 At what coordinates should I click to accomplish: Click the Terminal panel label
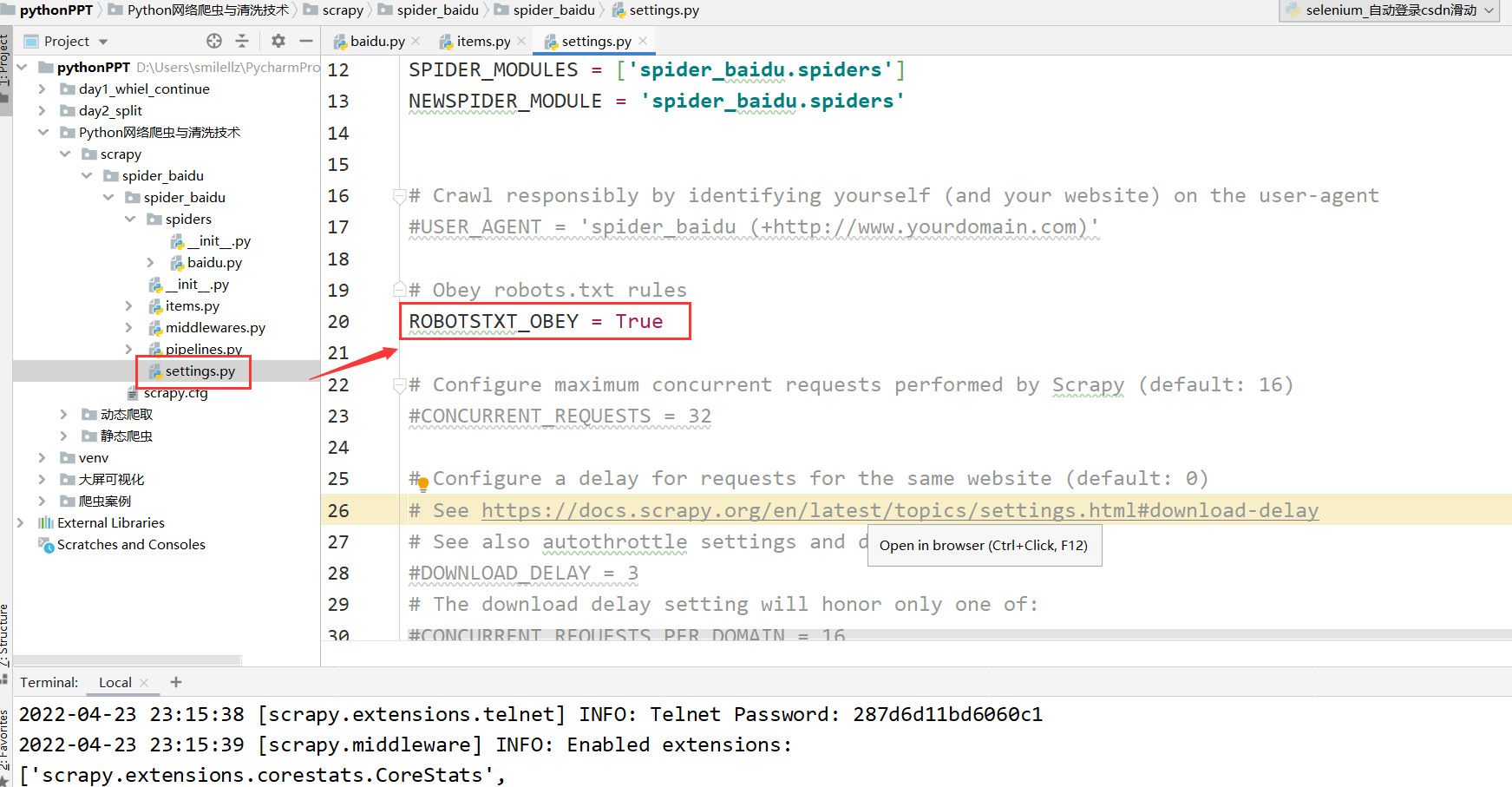pyautogui.click(x=49, y=682)
